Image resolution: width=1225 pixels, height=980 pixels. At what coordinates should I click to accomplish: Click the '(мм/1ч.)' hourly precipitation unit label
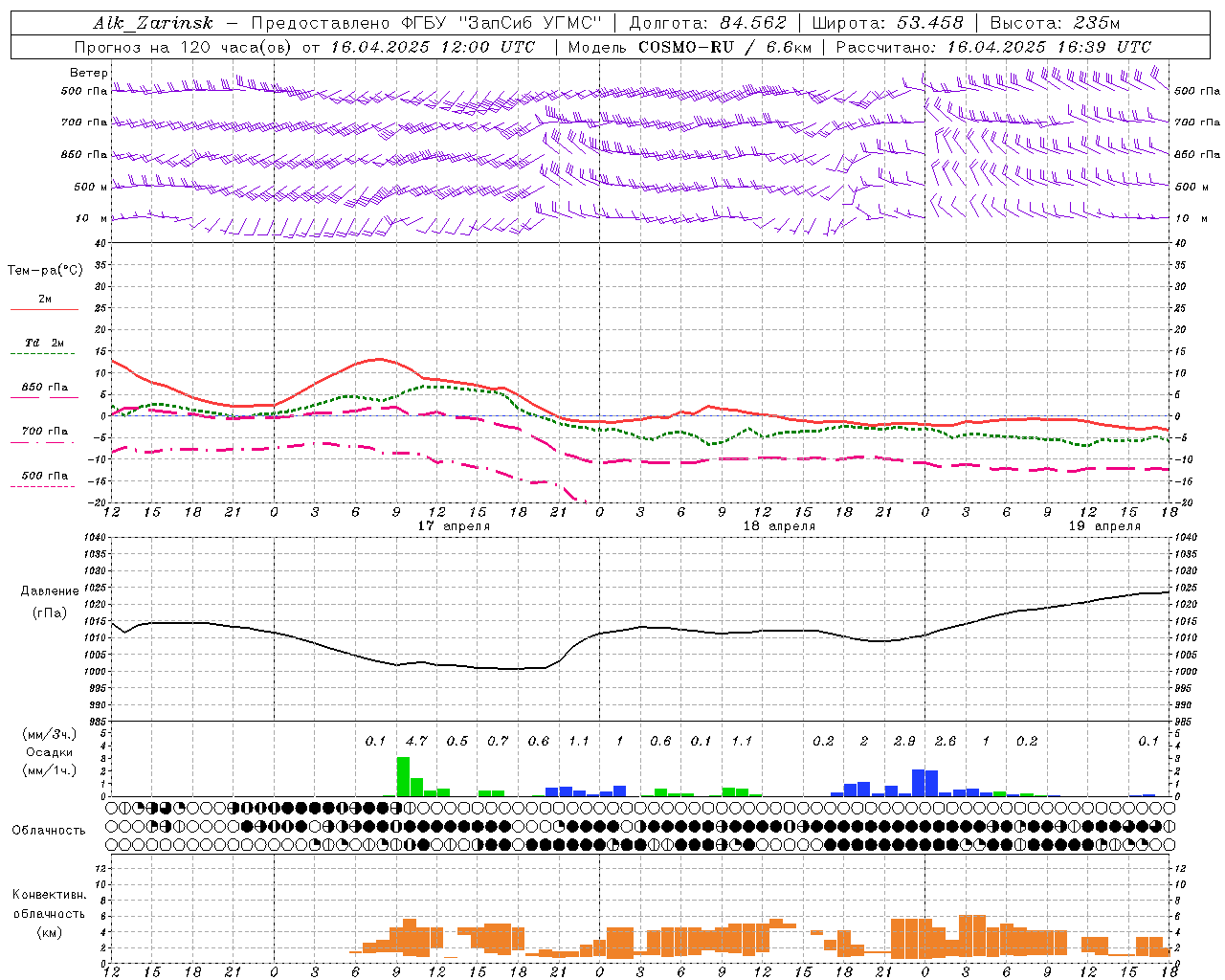tap(49, 770)
